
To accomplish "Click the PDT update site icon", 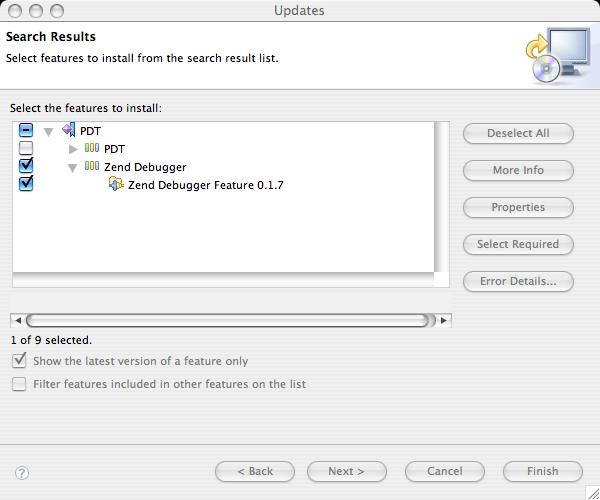I will 69,130.
